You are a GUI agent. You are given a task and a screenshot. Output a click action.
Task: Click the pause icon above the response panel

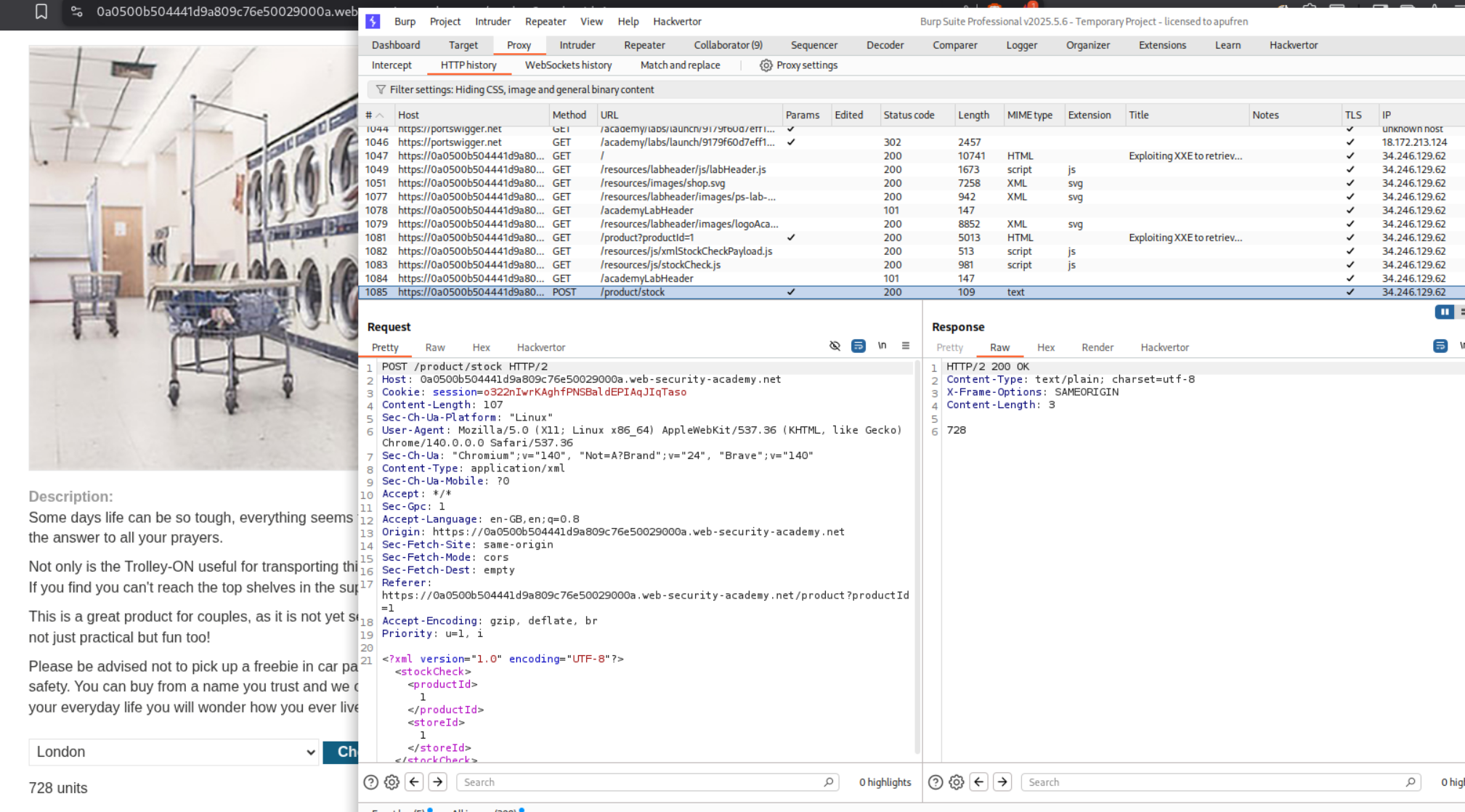pos(1444,312)
